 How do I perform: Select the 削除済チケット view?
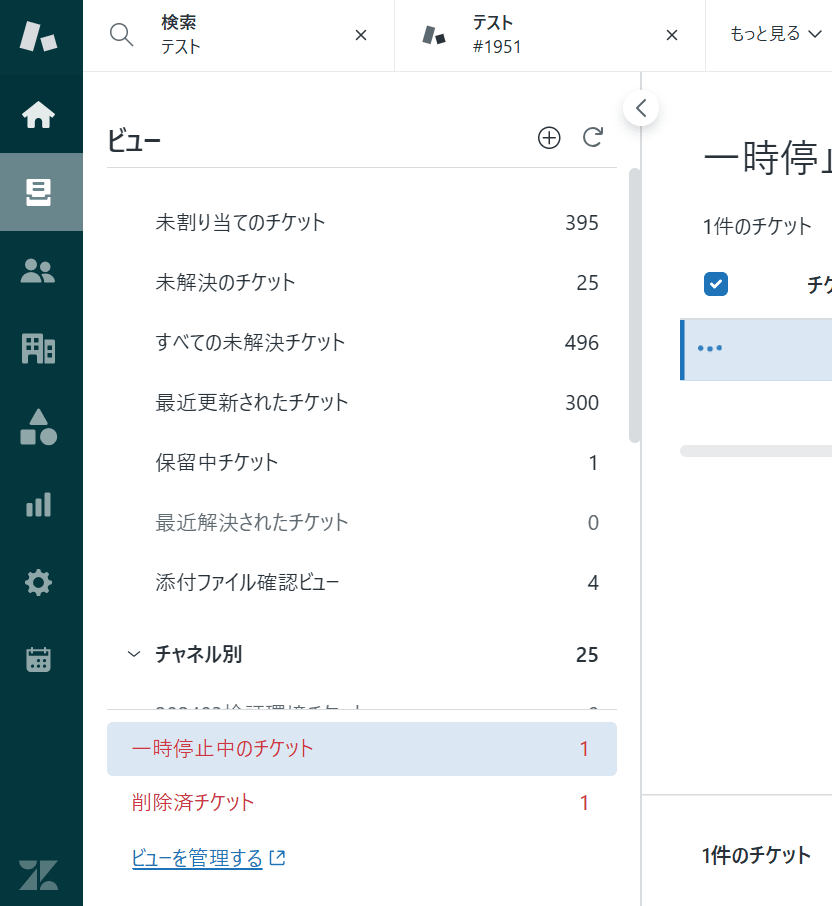(193, 802)
